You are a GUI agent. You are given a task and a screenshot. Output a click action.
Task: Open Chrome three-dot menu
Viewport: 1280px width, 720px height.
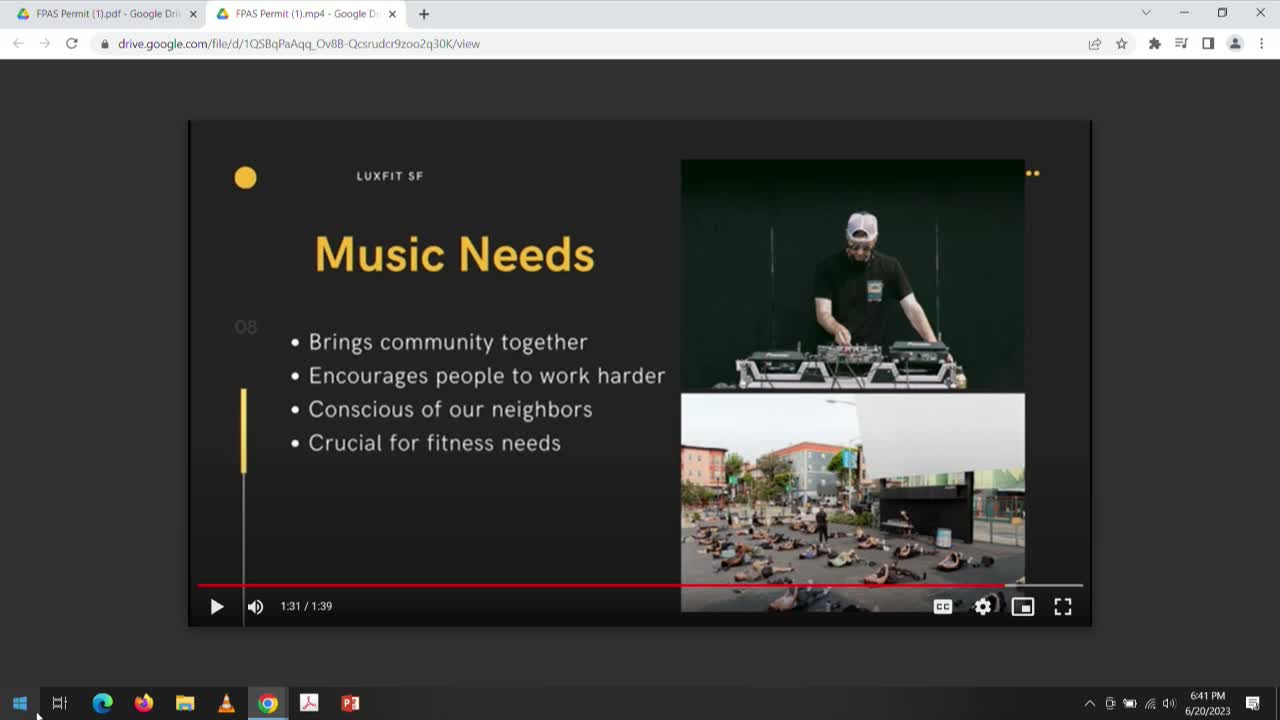click(x=1261, y=44)
